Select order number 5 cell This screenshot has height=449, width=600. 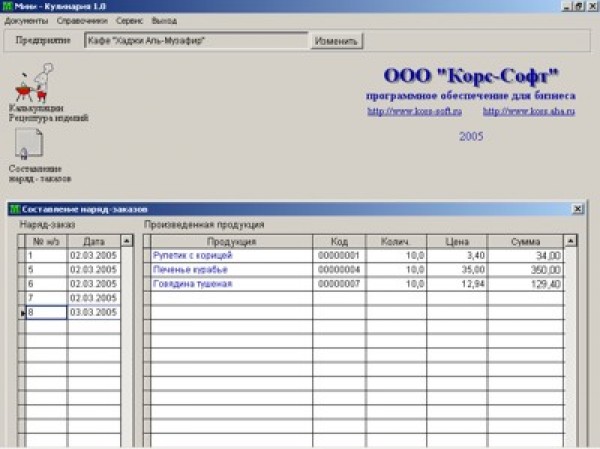pyautogui.click(x=46, y=270)
